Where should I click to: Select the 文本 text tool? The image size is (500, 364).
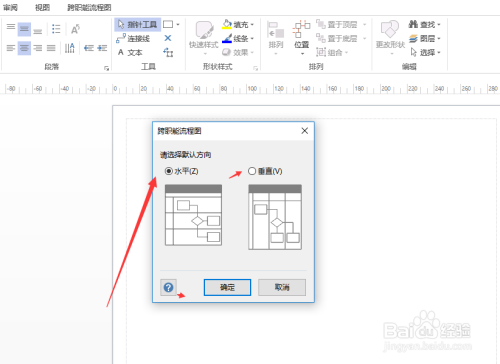(x=130, y=52)
